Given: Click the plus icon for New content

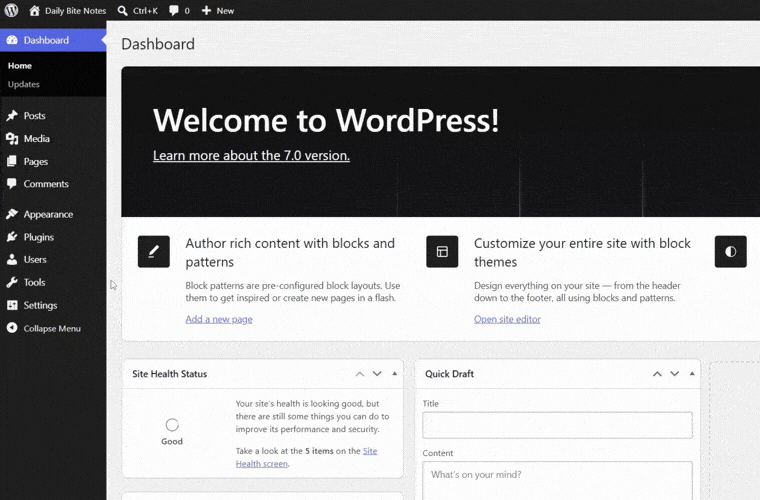Looking at the screenshot, I should click(x=206, y=10).
